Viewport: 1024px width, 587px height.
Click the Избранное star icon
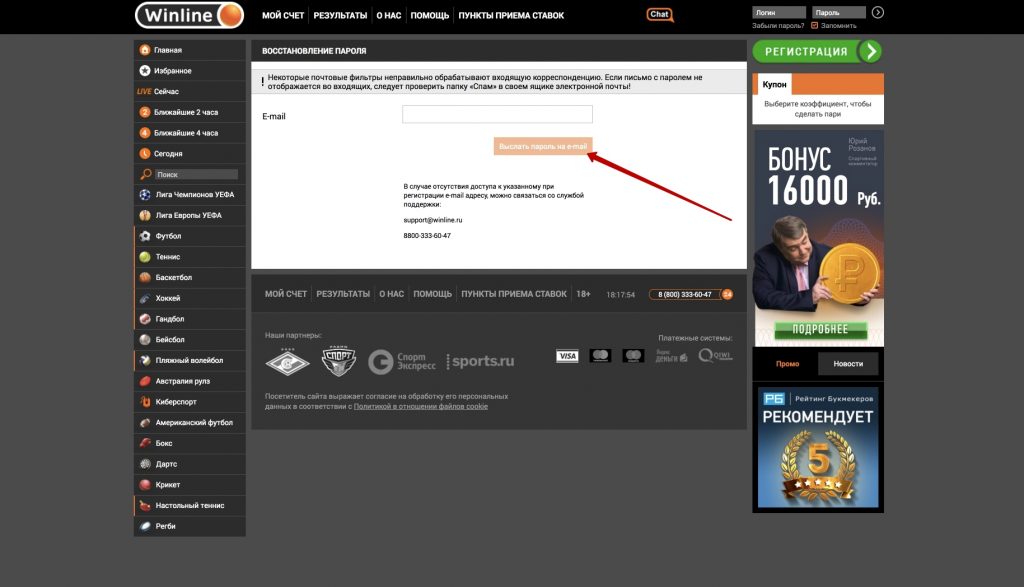click(145, 71)
